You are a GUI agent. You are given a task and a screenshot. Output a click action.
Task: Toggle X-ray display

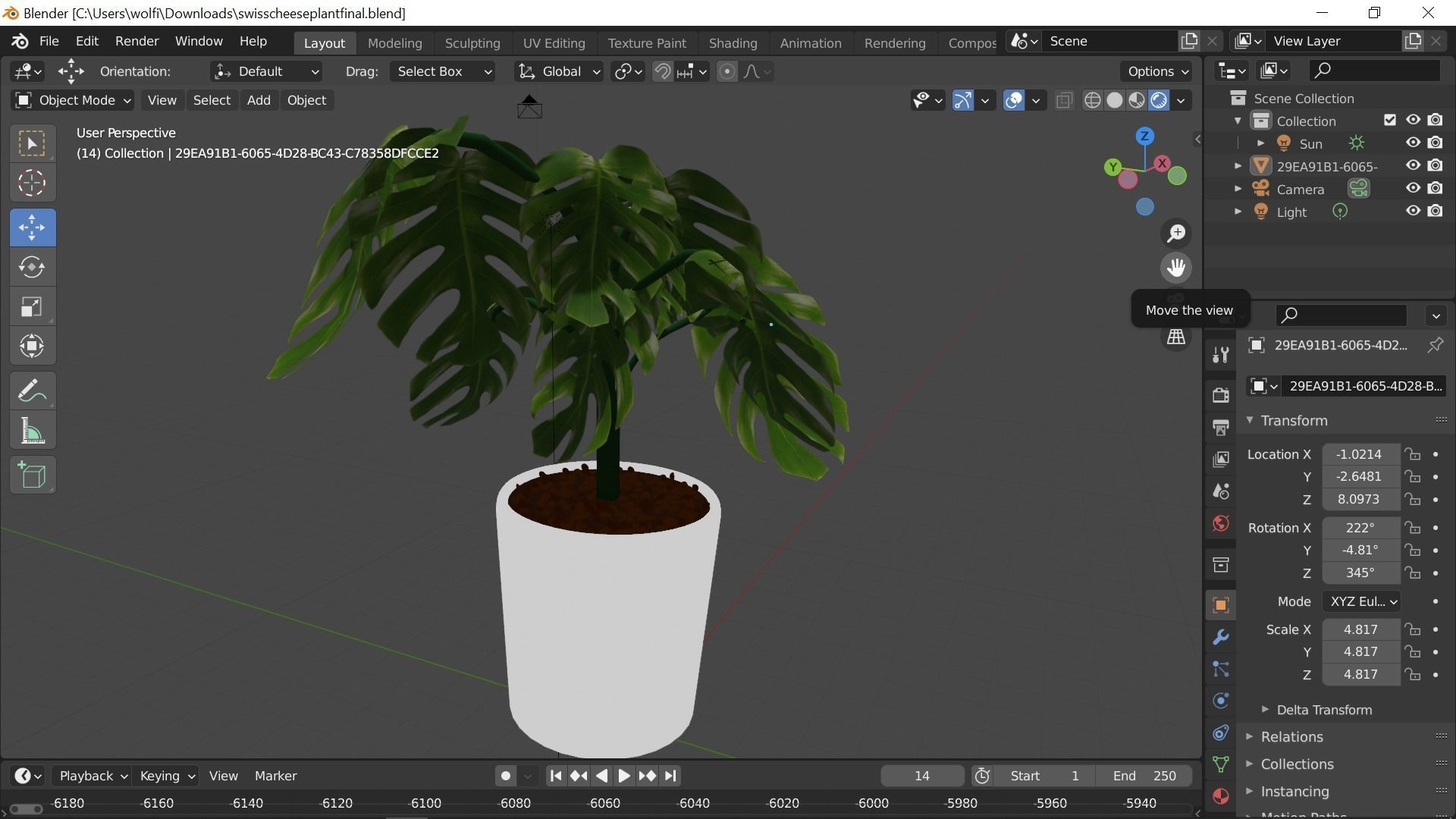1064,100
